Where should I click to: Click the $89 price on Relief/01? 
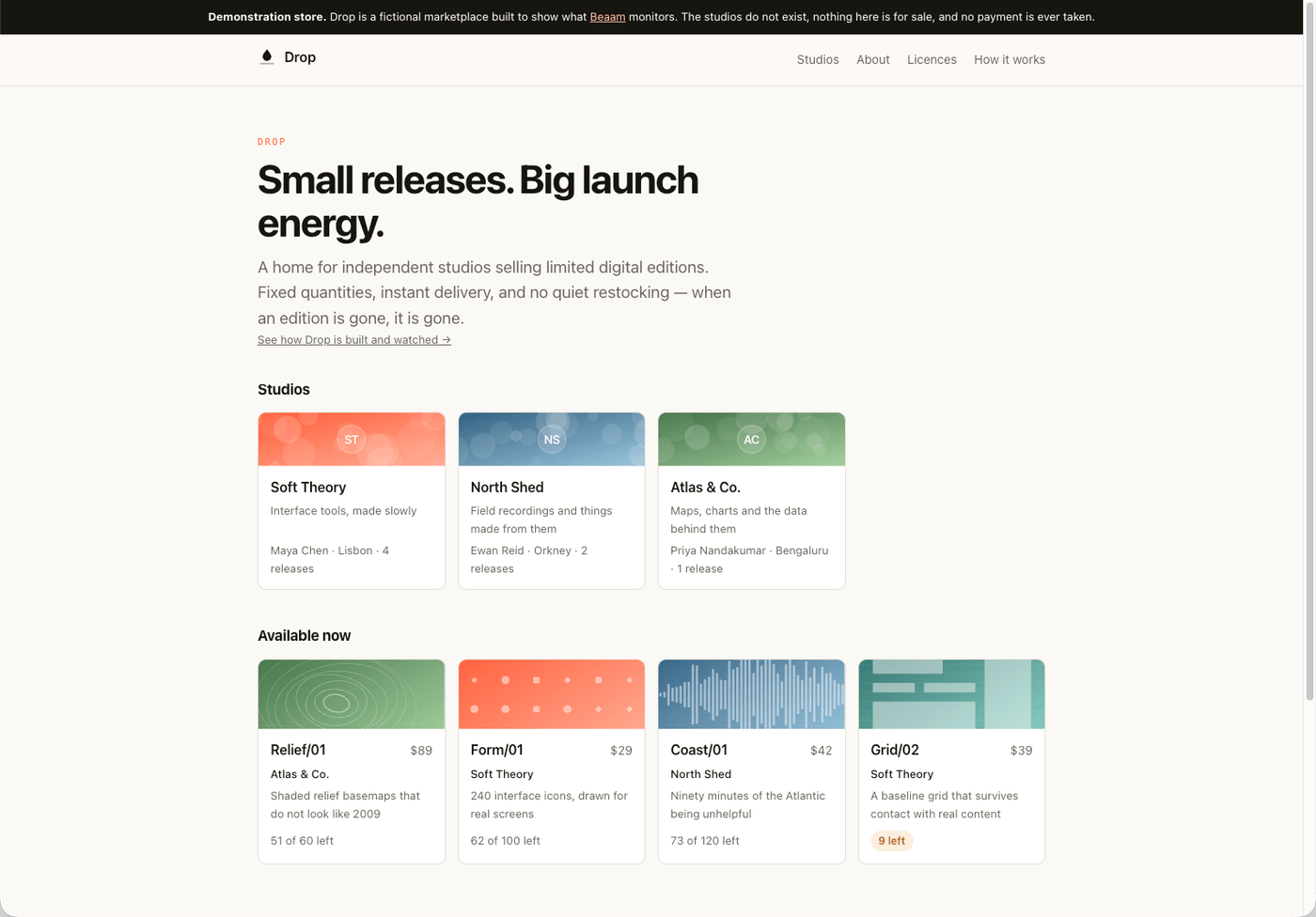(421, 751)
